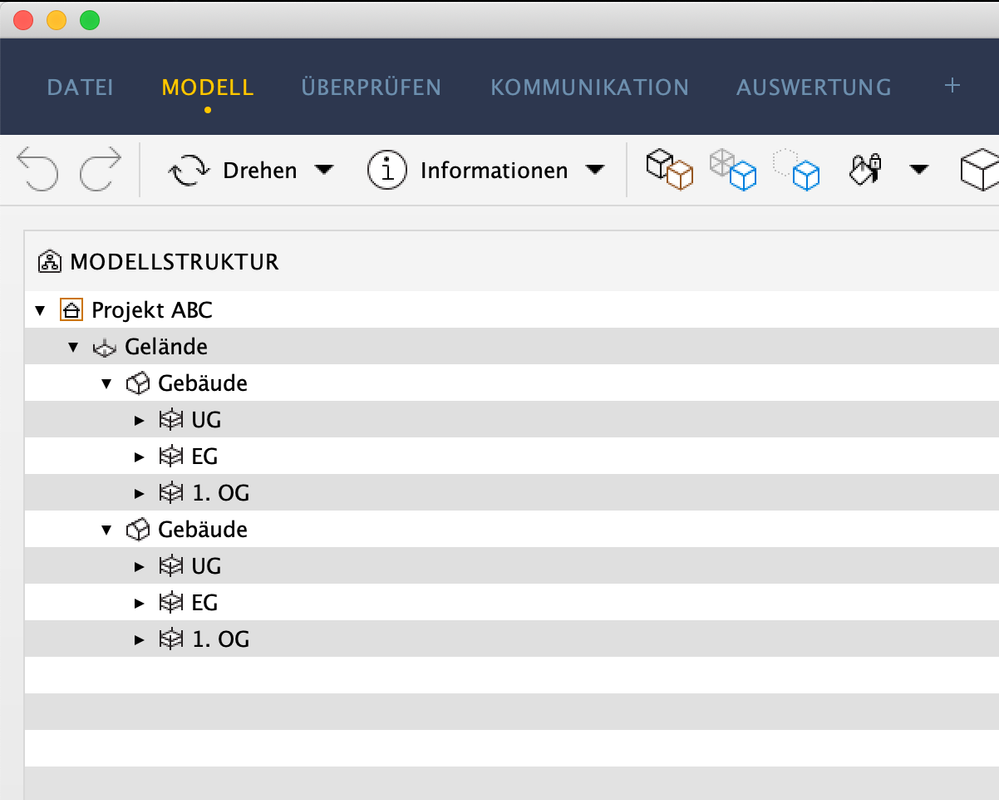Expand the first UG storey node

[x=139, y=421]
